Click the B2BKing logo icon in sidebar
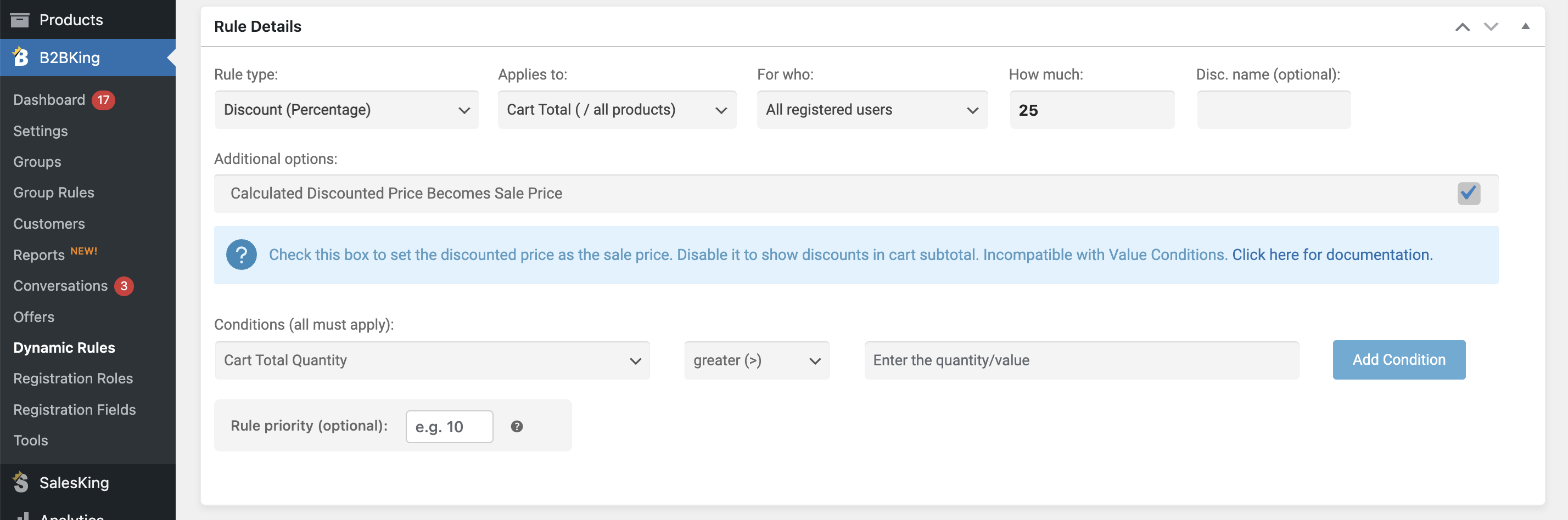Viewport: 1568px width, 520px height. (x=20, y=56)
